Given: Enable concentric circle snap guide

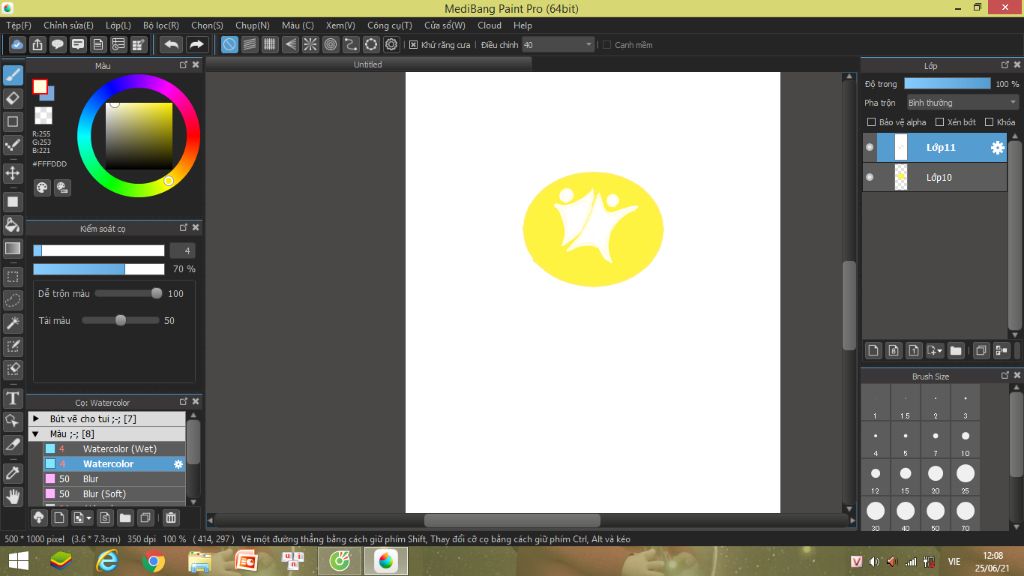Looking at the screenshot, I should pyautogui.click(x=330, y=44).
